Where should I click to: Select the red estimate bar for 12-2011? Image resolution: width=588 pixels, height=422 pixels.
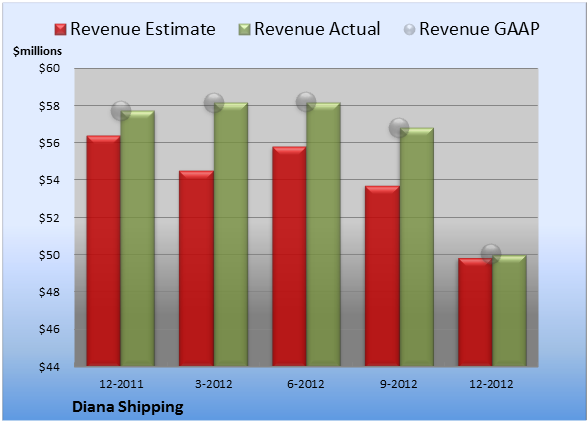[x=104, y=251]
